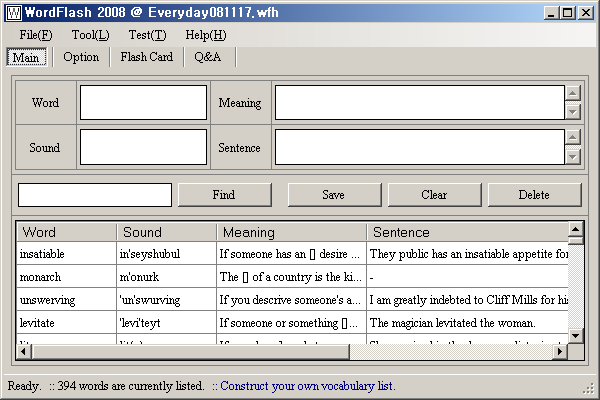Click into the Sound input field
Viewport: 600px width, 400px height.
[x=143, y=147]
